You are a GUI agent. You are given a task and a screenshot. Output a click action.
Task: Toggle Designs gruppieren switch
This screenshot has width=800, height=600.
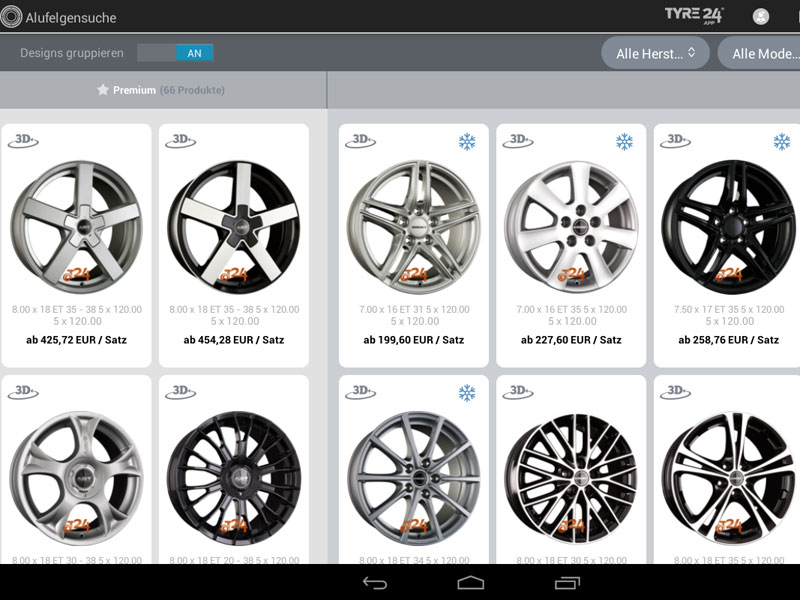point(175,53)
